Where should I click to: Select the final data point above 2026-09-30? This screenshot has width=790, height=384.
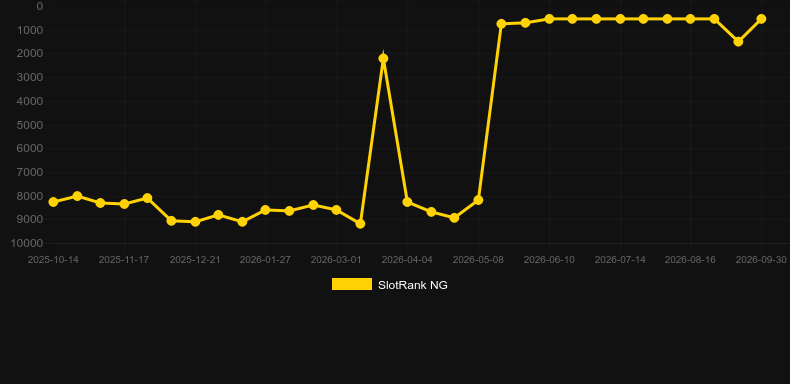point(761,19)
